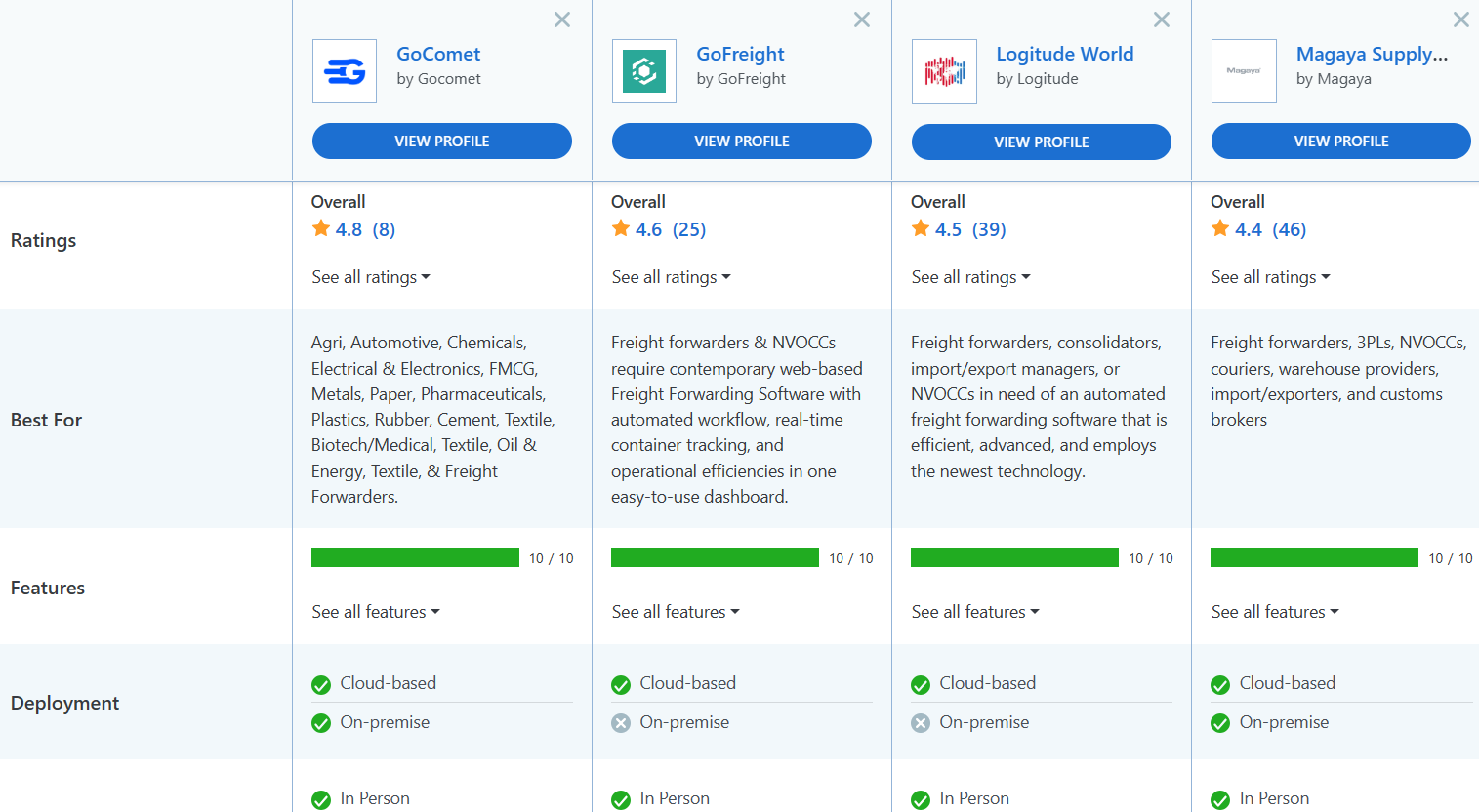This screenshot has width=1479, height=812.
Task: Expand See all features for GoComet
Action: (376, 612)
